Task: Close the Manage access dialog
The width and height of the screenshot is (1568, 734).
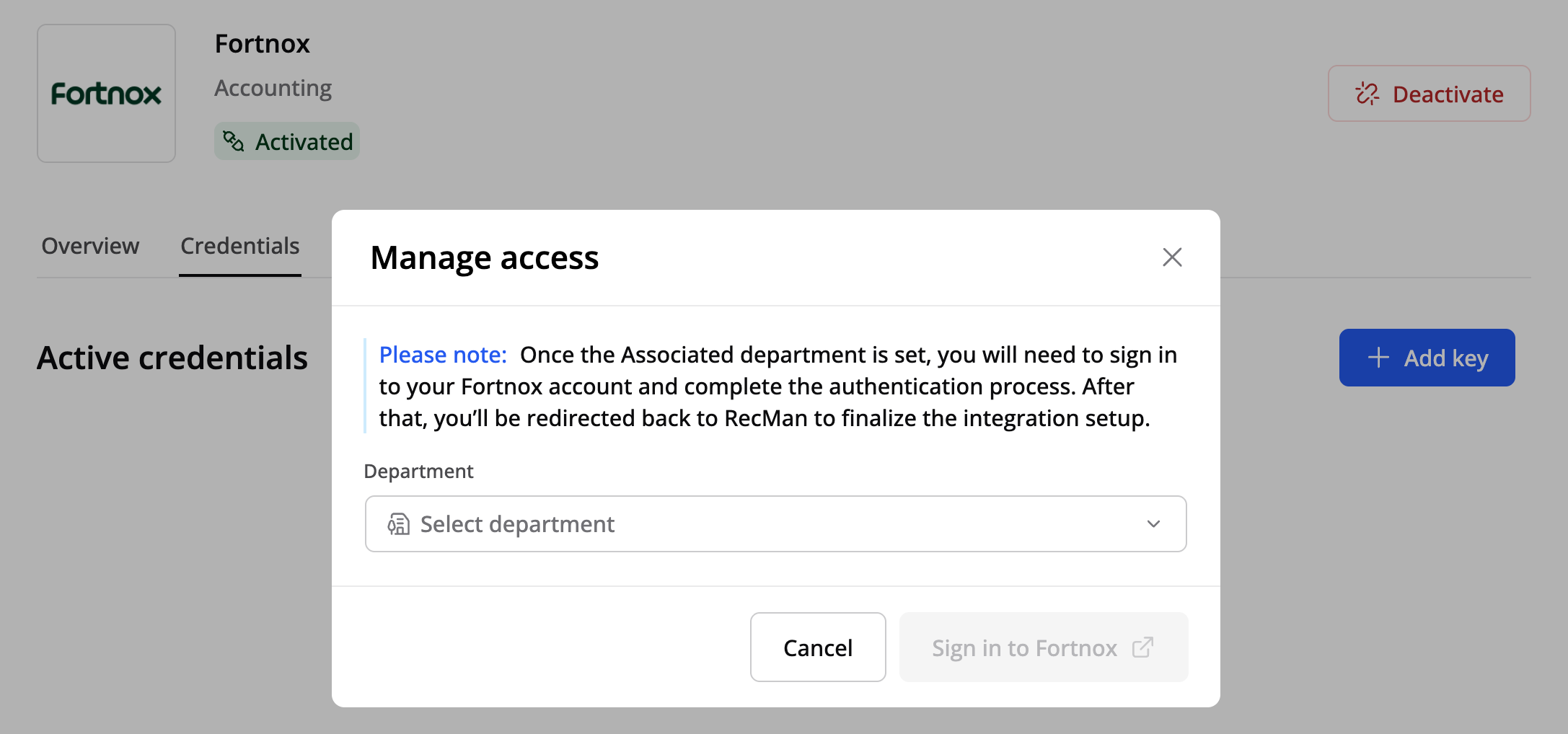Action: pos(1172,257)
